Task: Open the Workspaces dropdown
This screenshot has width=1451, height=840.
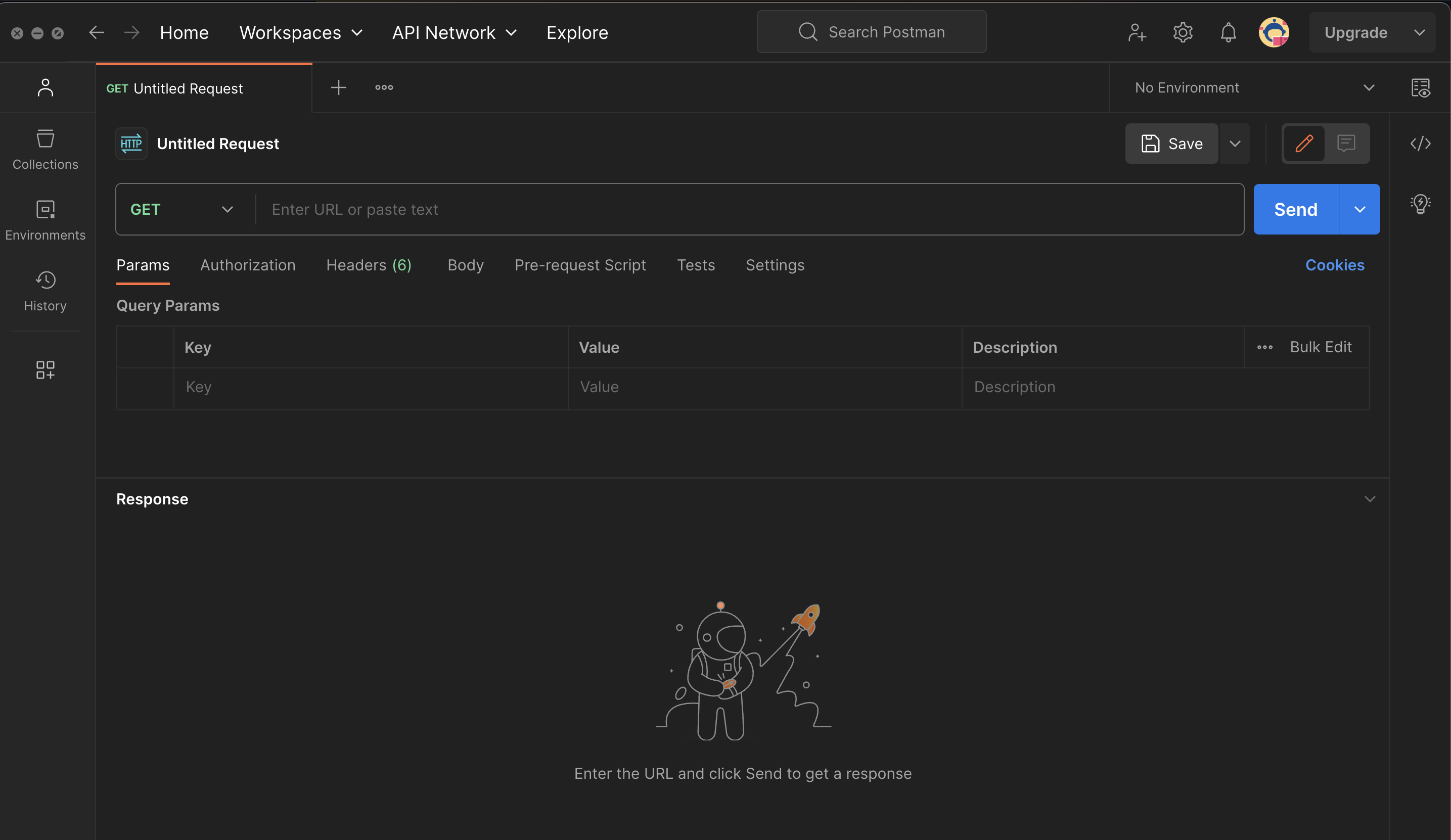Action: pos(301,33)
